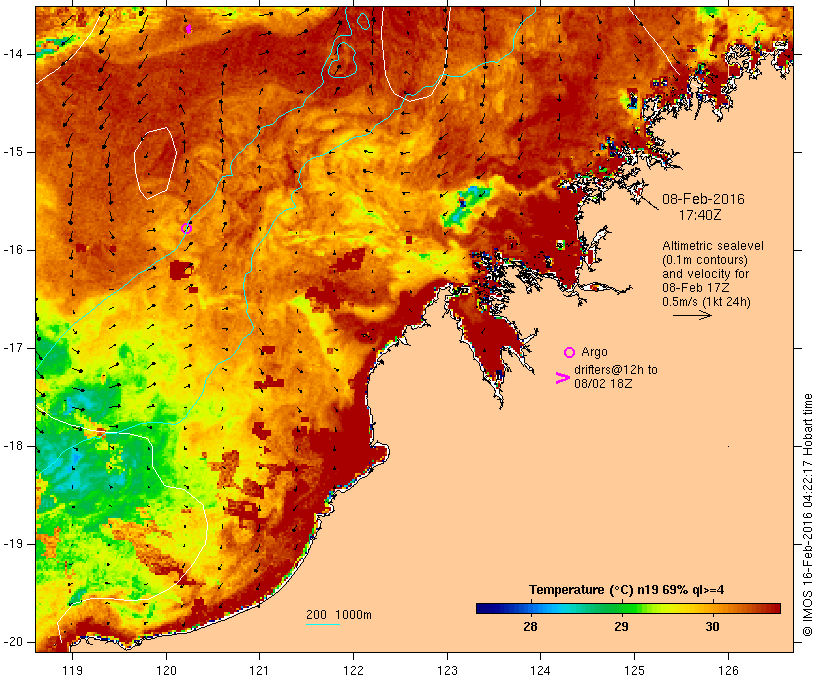820x680 pixels.
Task: Click the -18 latitude axis label
Action: click(x=13, y=446)
